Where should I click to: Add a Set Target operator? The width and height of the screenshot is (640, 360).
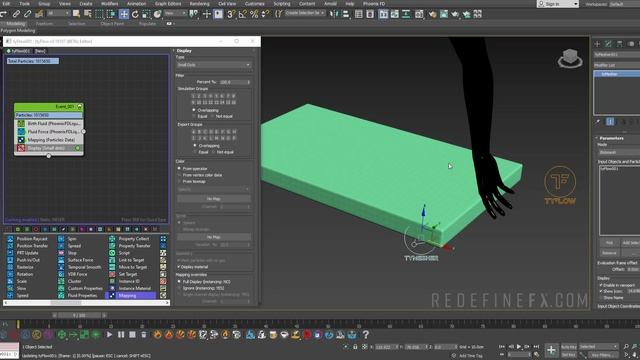[x=124, y=274]
